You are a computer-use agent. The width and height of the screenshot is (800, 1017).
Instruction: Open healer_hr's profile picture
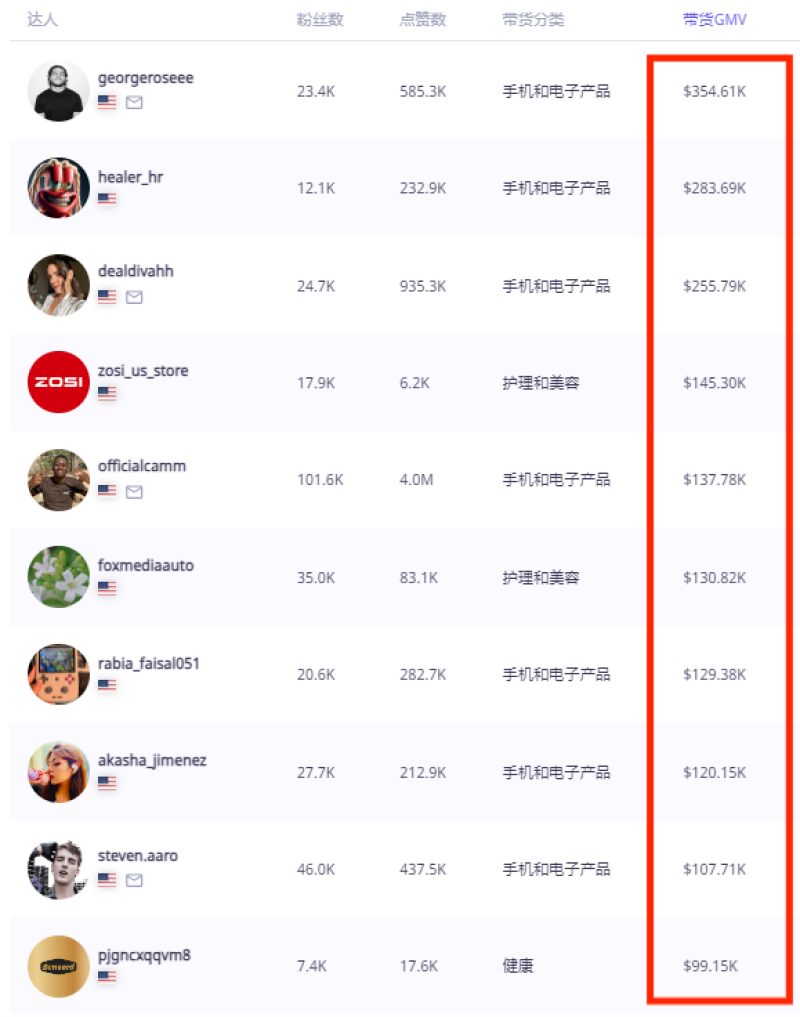tap(59, 188)
